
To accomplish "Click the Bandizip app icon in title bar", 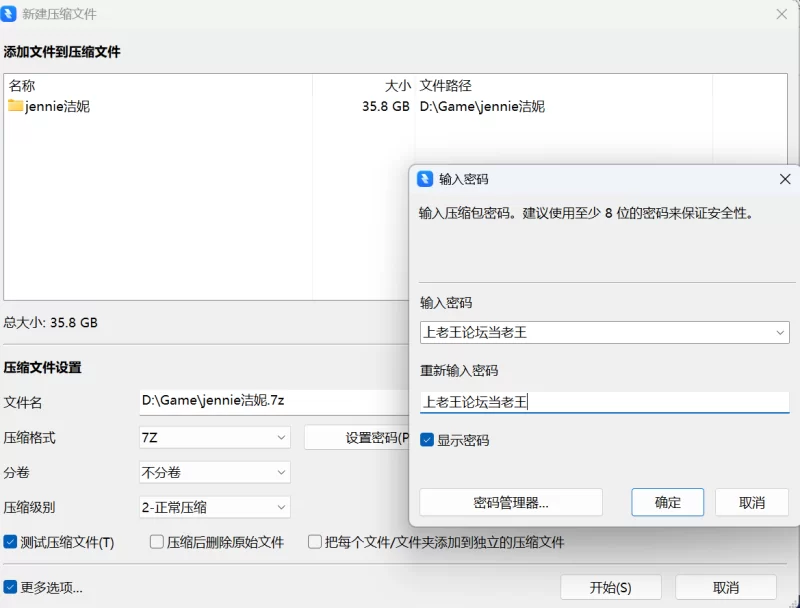I will click(x=8, y=14).
